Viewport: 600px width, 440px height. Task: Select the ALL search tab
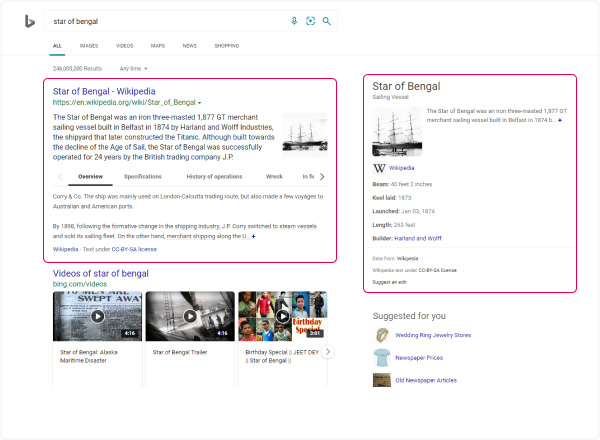[x=57, y=46]
